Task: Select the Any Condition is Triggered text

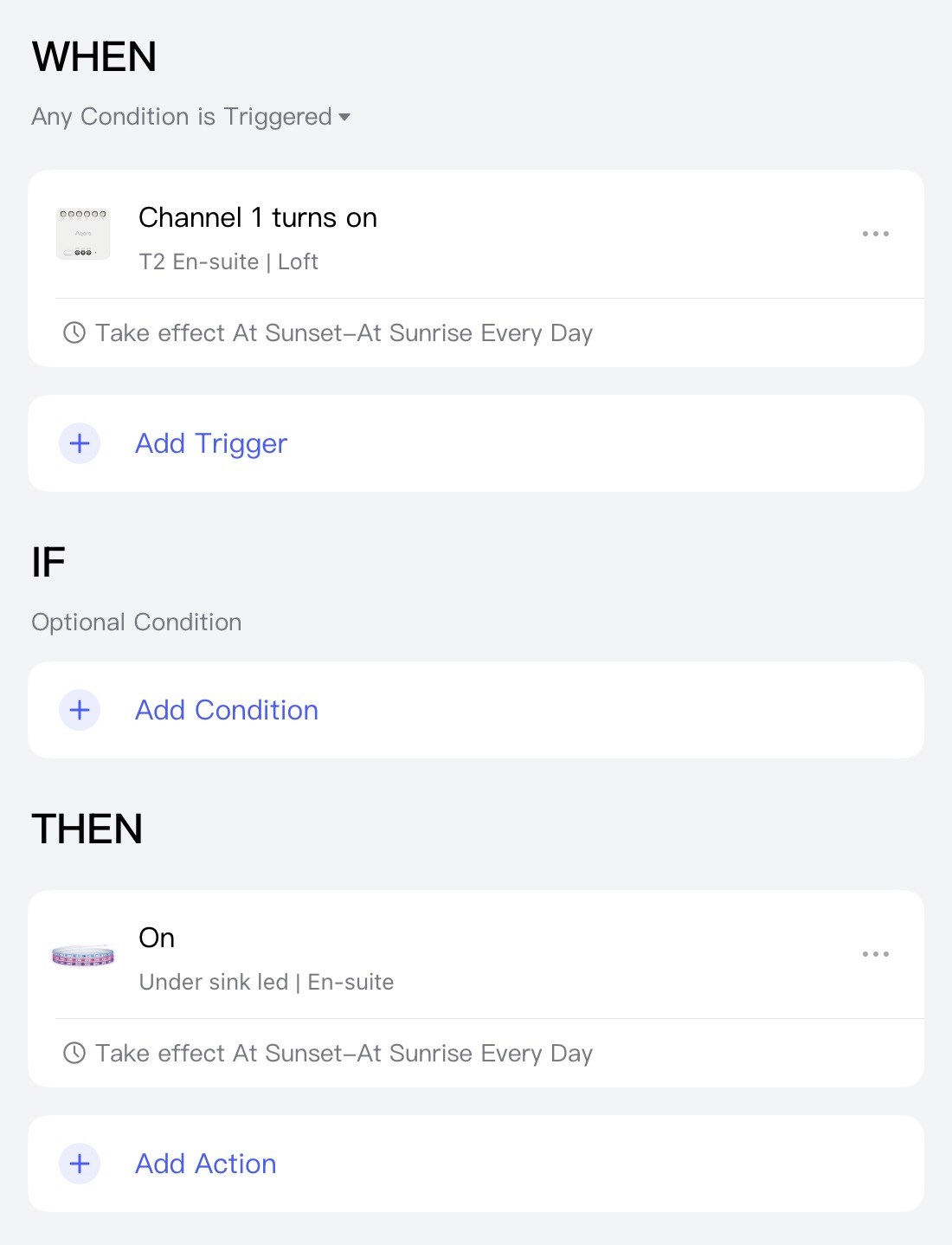Action: [182, 117]
